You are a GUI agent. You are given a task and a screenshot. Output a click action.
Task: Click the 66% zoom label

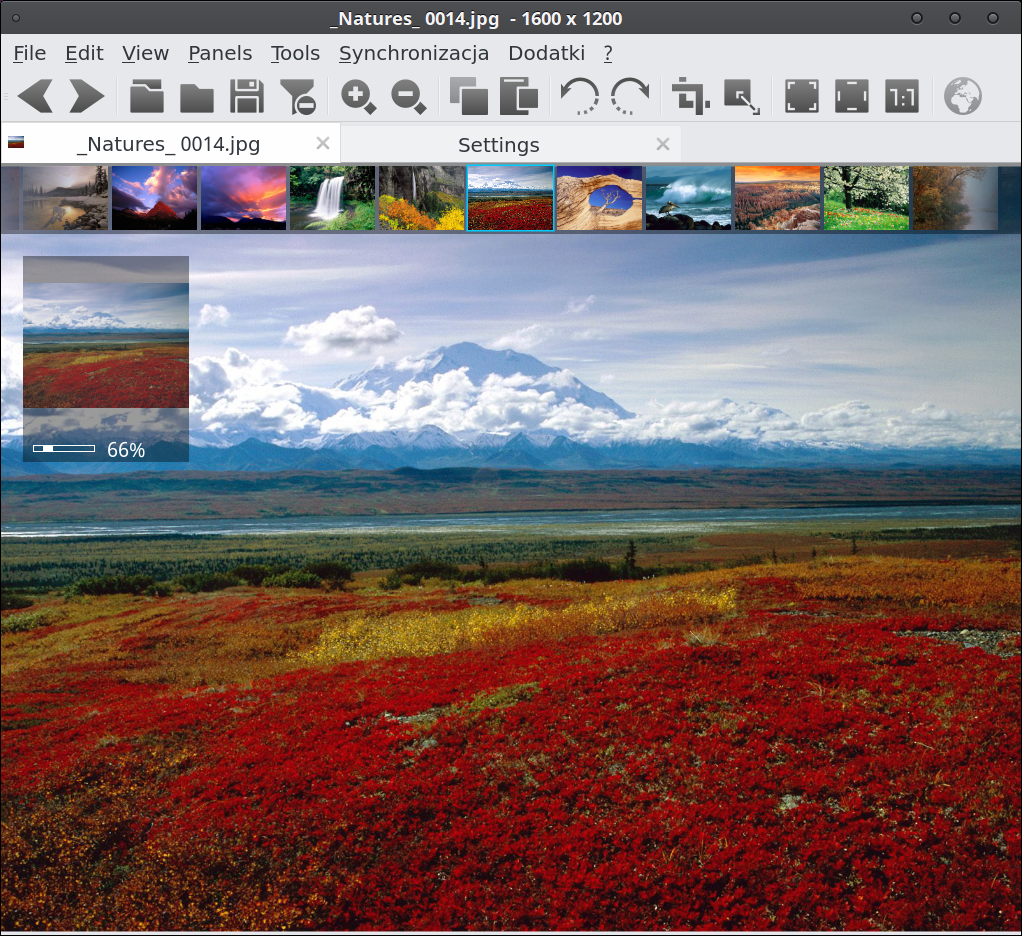[x=126, y=450]
